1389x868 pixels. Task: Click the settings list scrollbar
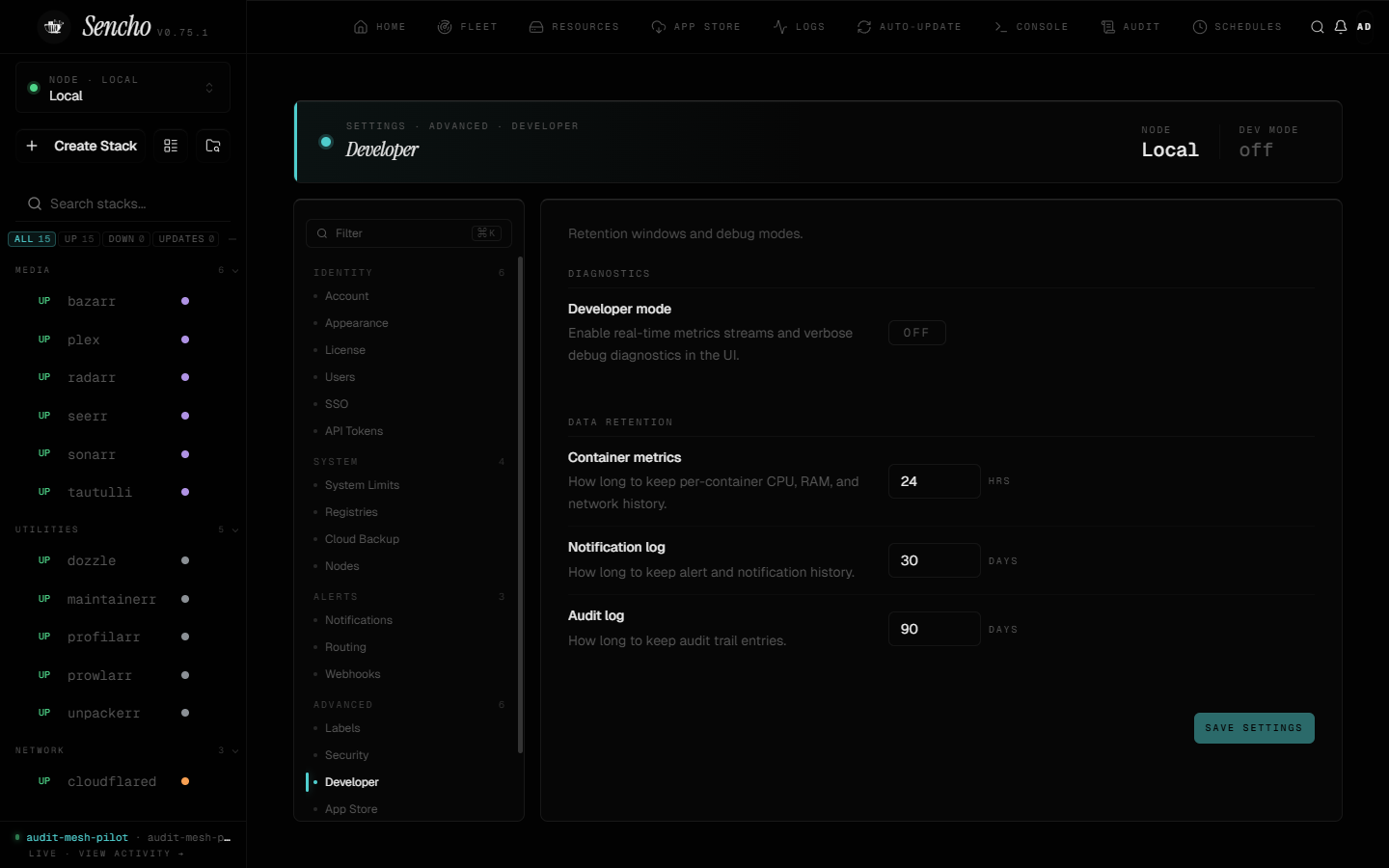click(x=521, y=504)
